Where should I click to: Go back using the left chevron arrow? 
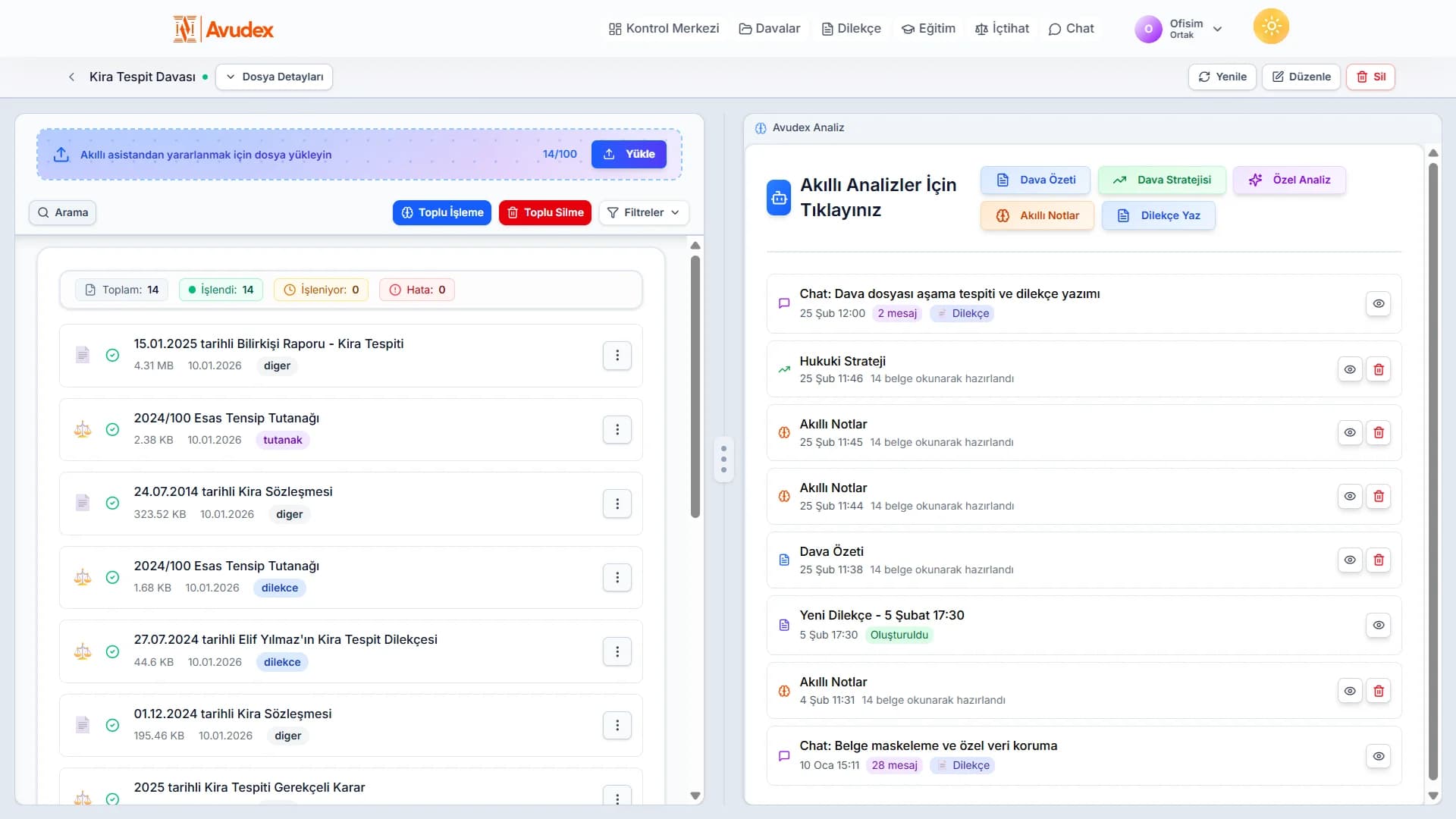point(71,77)
